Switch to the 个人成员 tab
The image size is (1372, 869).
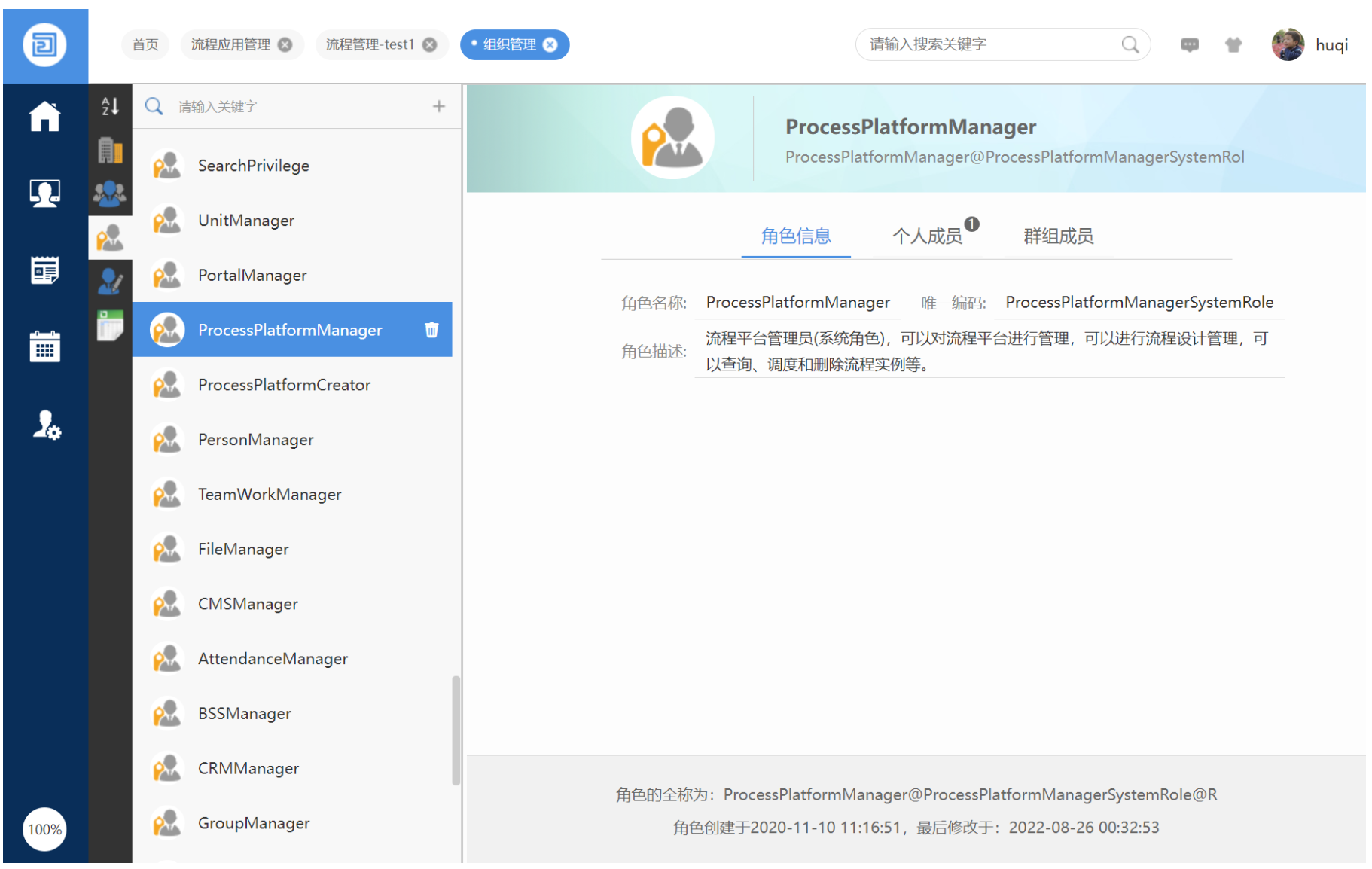[927, 236]
